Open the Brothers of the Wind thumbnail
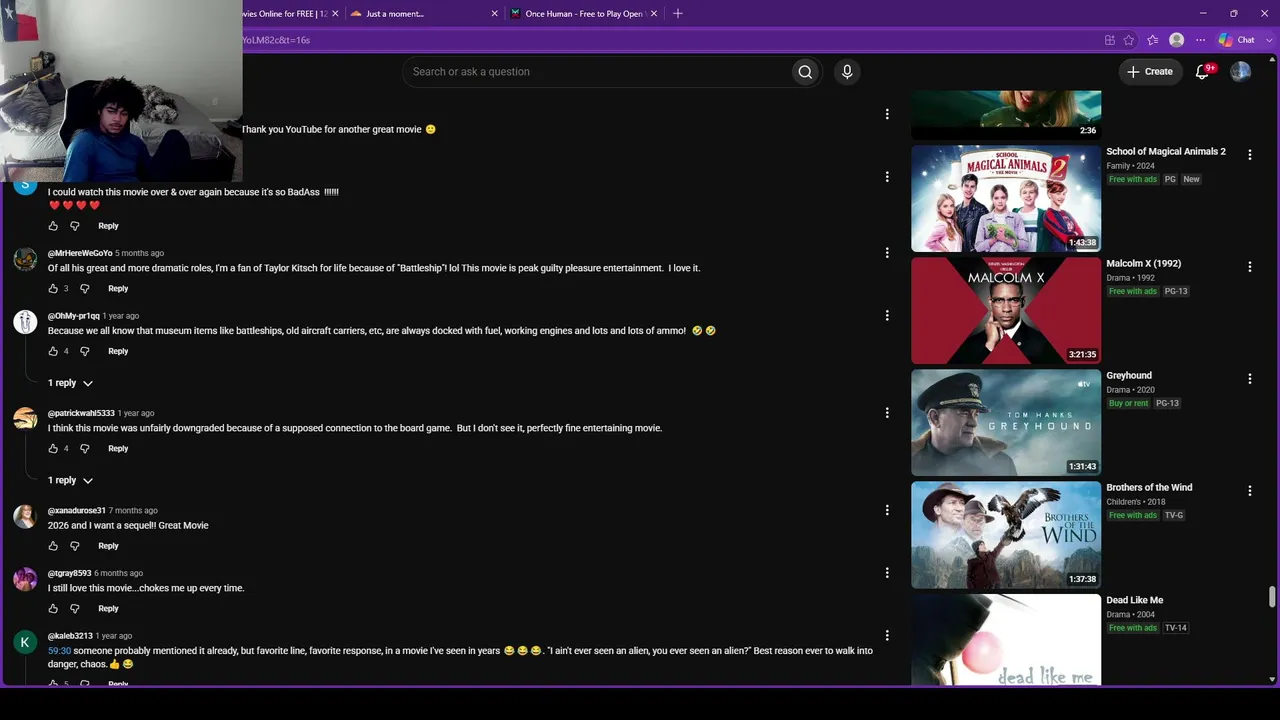The image size is (1280, 720). (1006, 535)
